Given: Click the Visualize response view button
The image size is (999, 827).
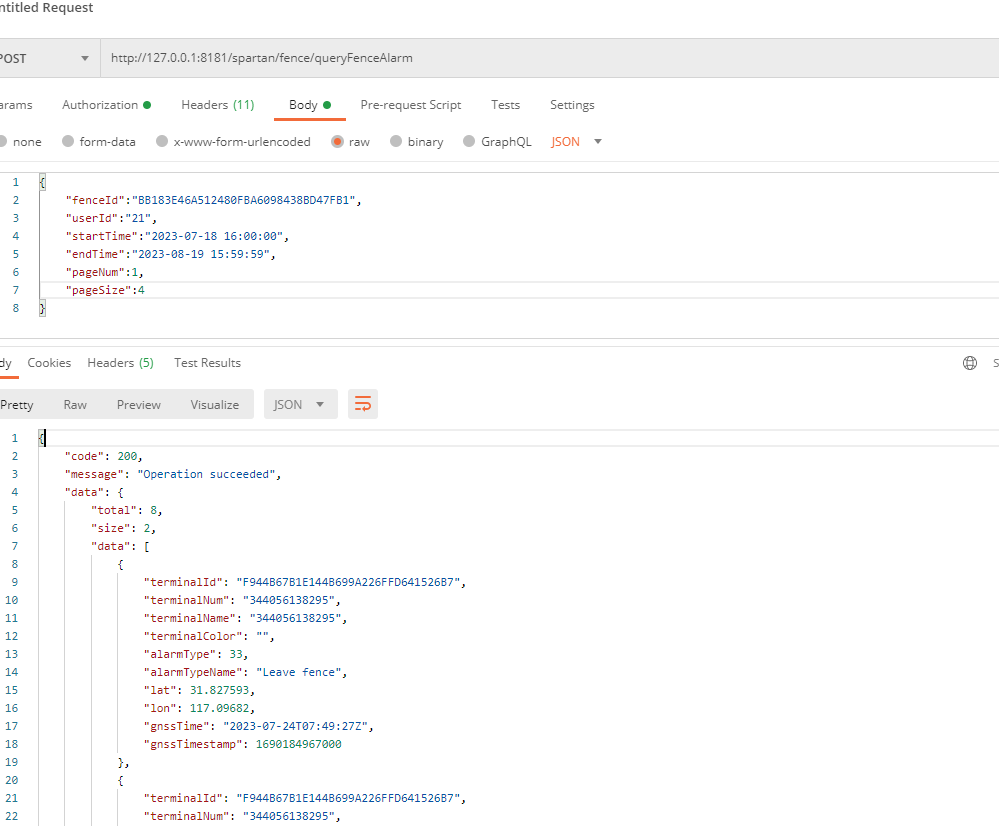Looking at the screenshot, I should coord(215,404).
